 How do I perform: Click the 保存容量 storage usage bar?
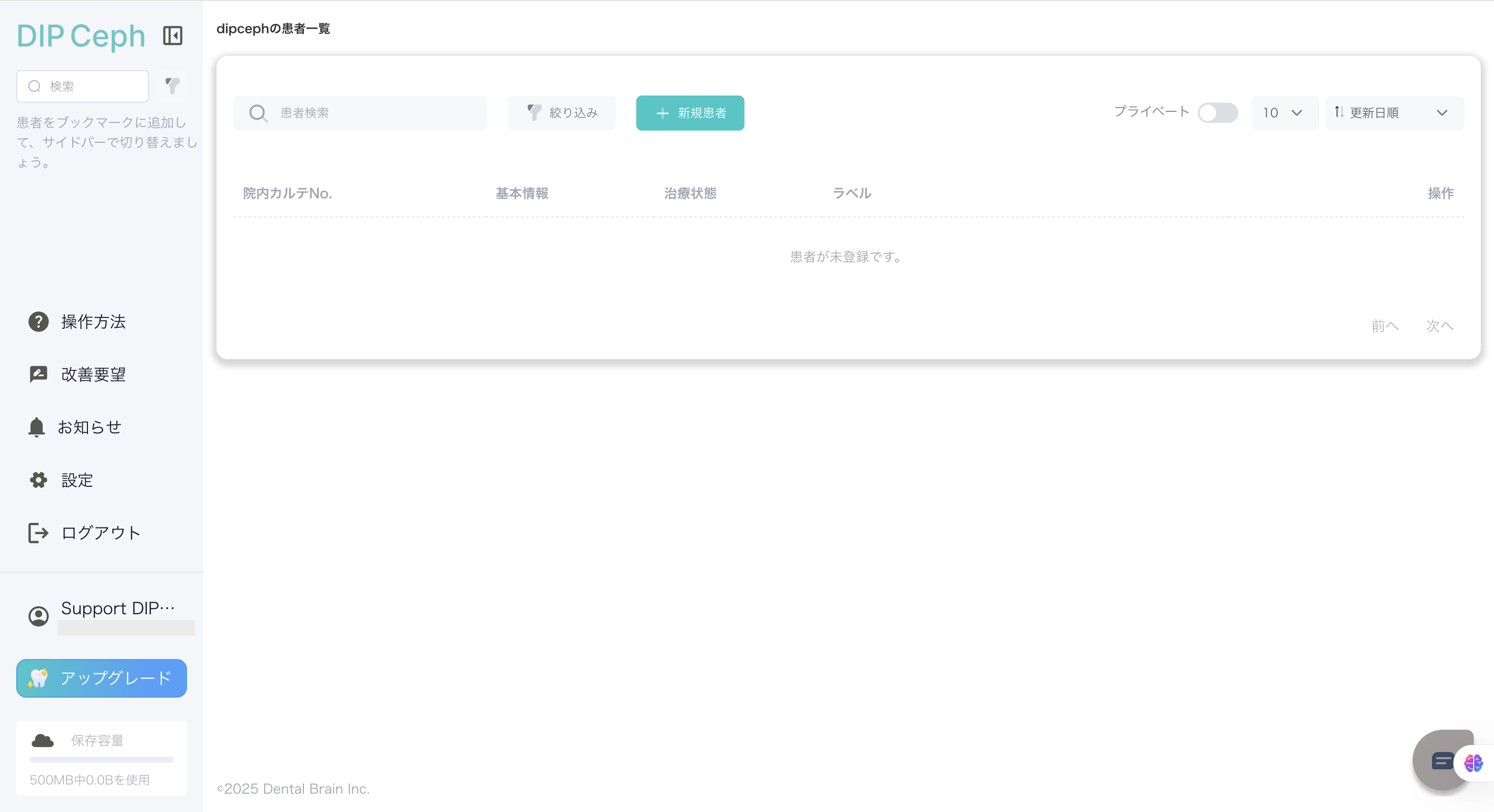point(102,759)
